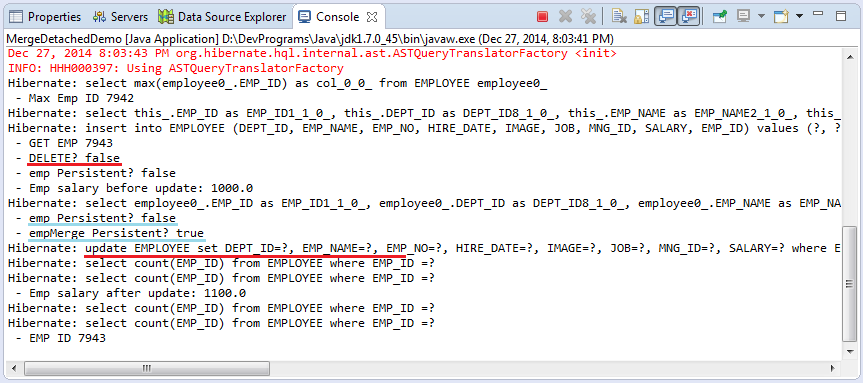Clear the console output
The width and height of the screenshot is (863, 383).
[619, 17]
